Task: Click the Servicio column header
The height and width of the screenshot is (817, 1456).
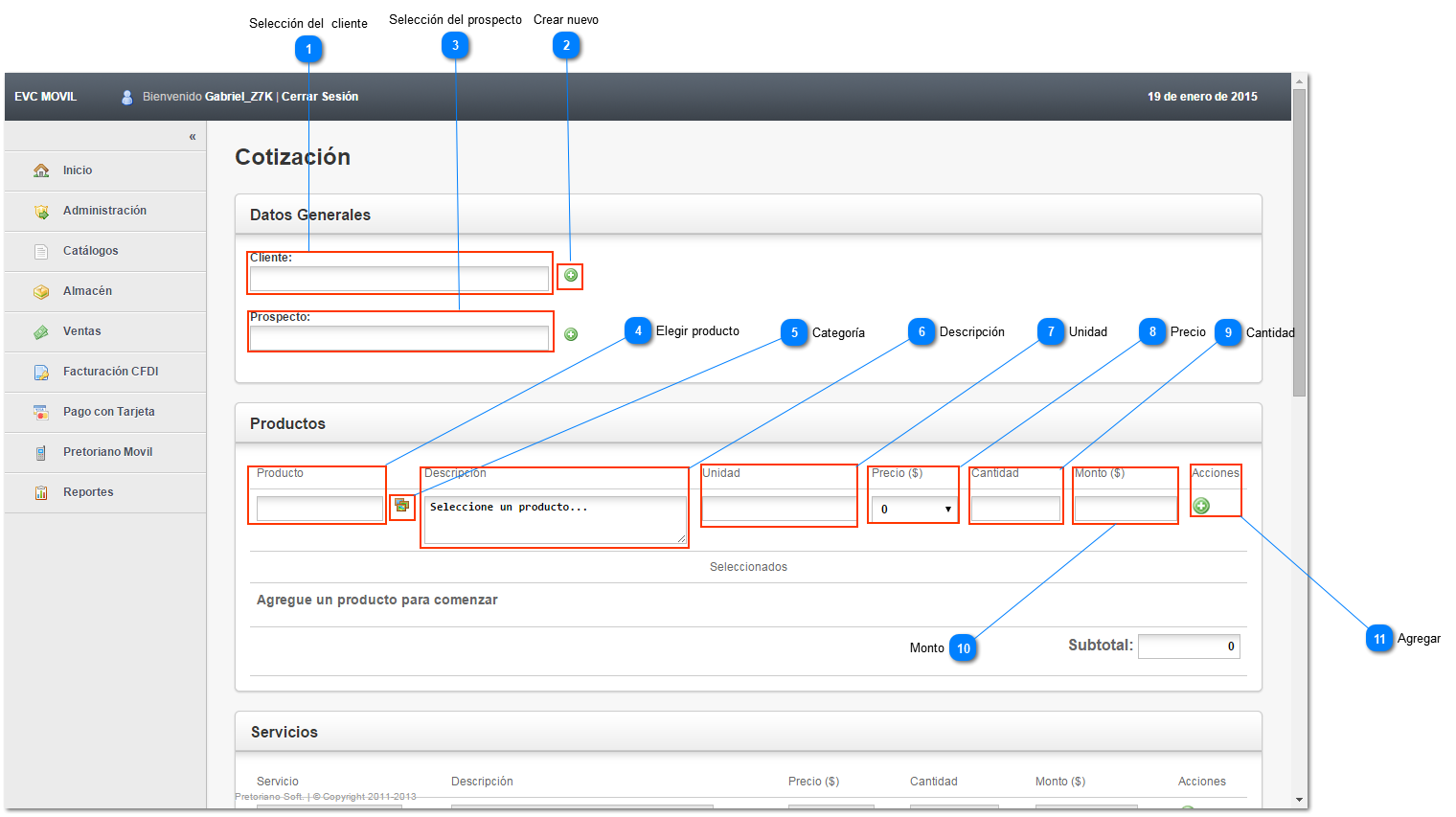Action: [x=278, y=782]
